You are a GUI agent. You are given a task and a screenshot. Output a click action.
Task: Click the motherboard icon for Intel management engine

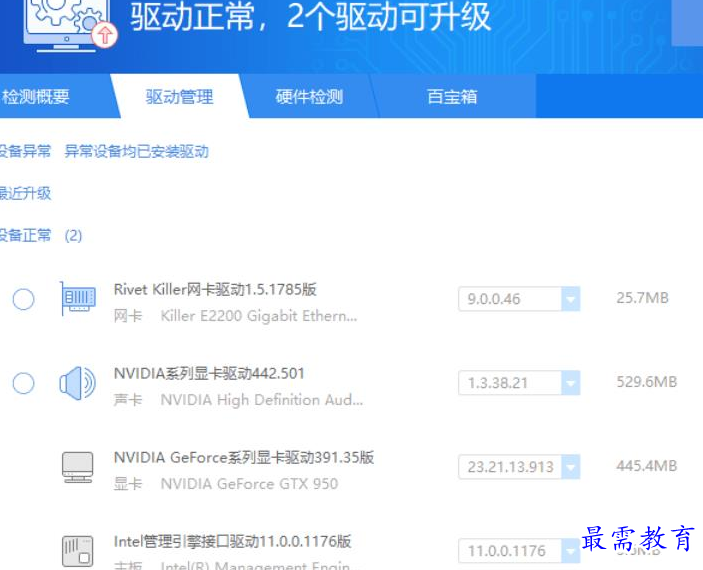click(x=78, y=551)
